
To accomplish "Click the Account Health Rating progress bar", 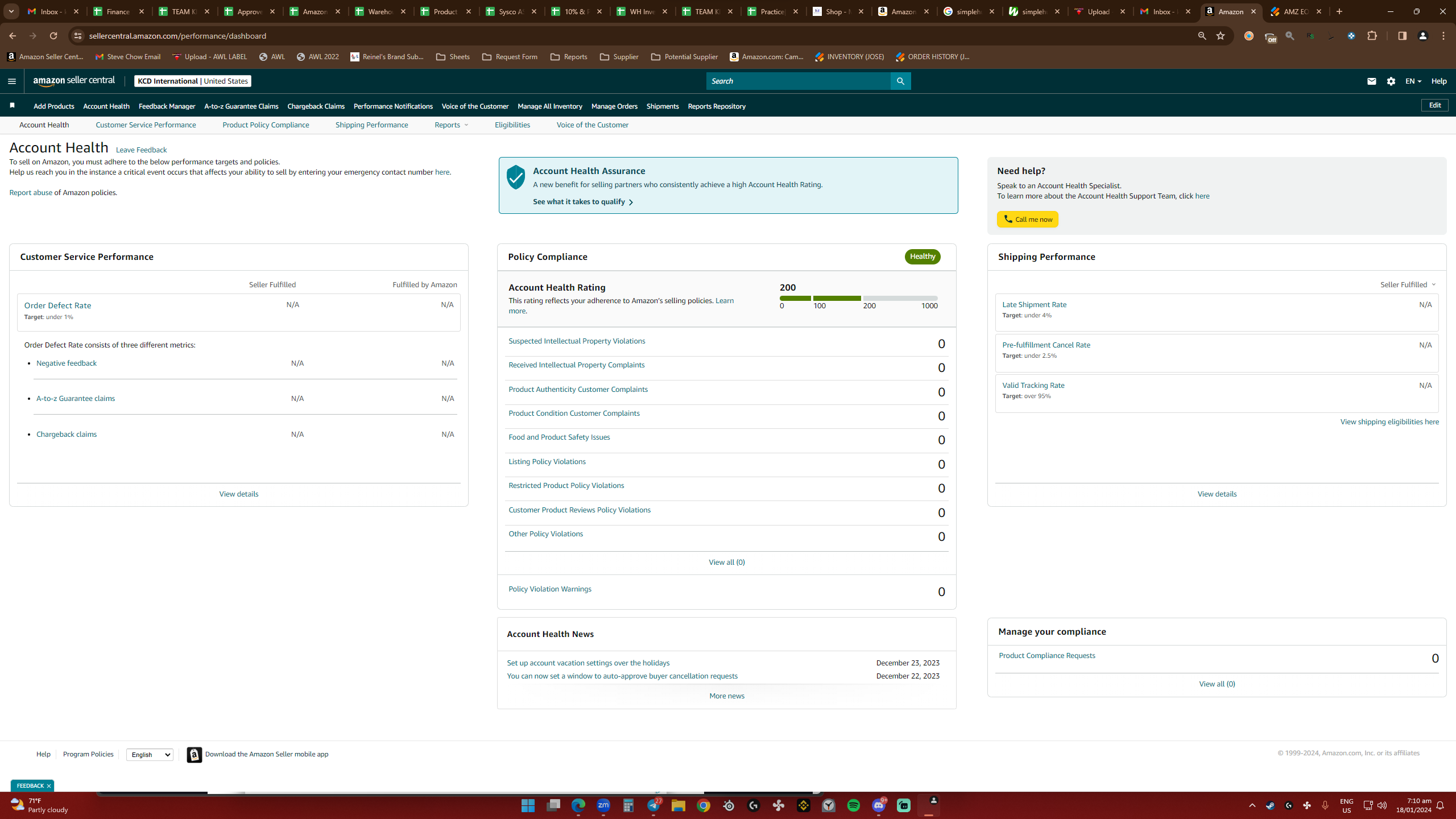I will pyautogui.click(x=858, y=298).
